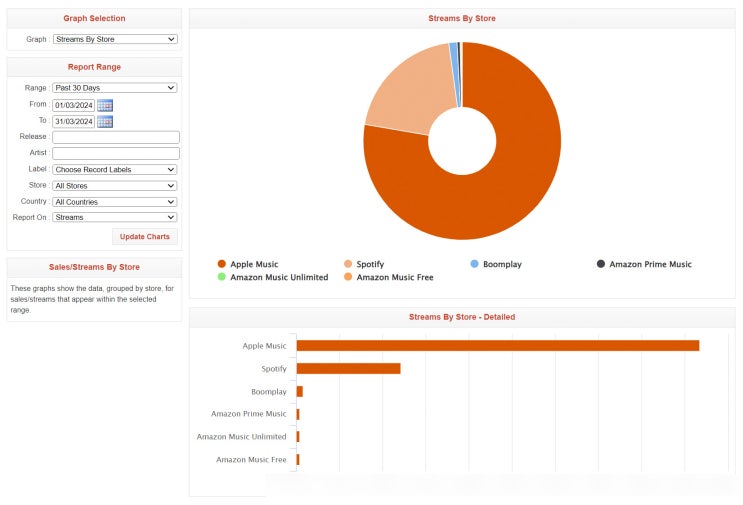The width and height of the screenshot is (743, 505).
Task: Click the Amazon Music Unlimited bar chart label
Action: pos(242,436)
